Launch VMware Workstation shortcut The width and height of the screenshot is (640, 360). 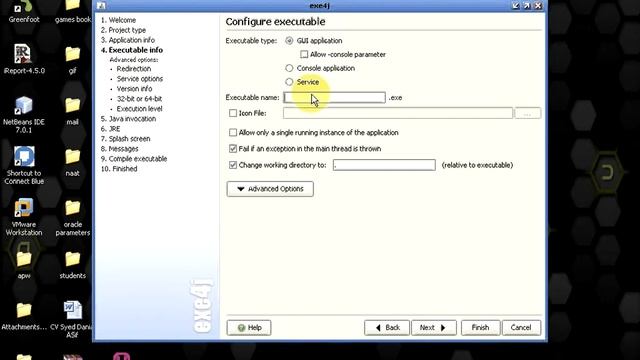[x=24, y=217]
